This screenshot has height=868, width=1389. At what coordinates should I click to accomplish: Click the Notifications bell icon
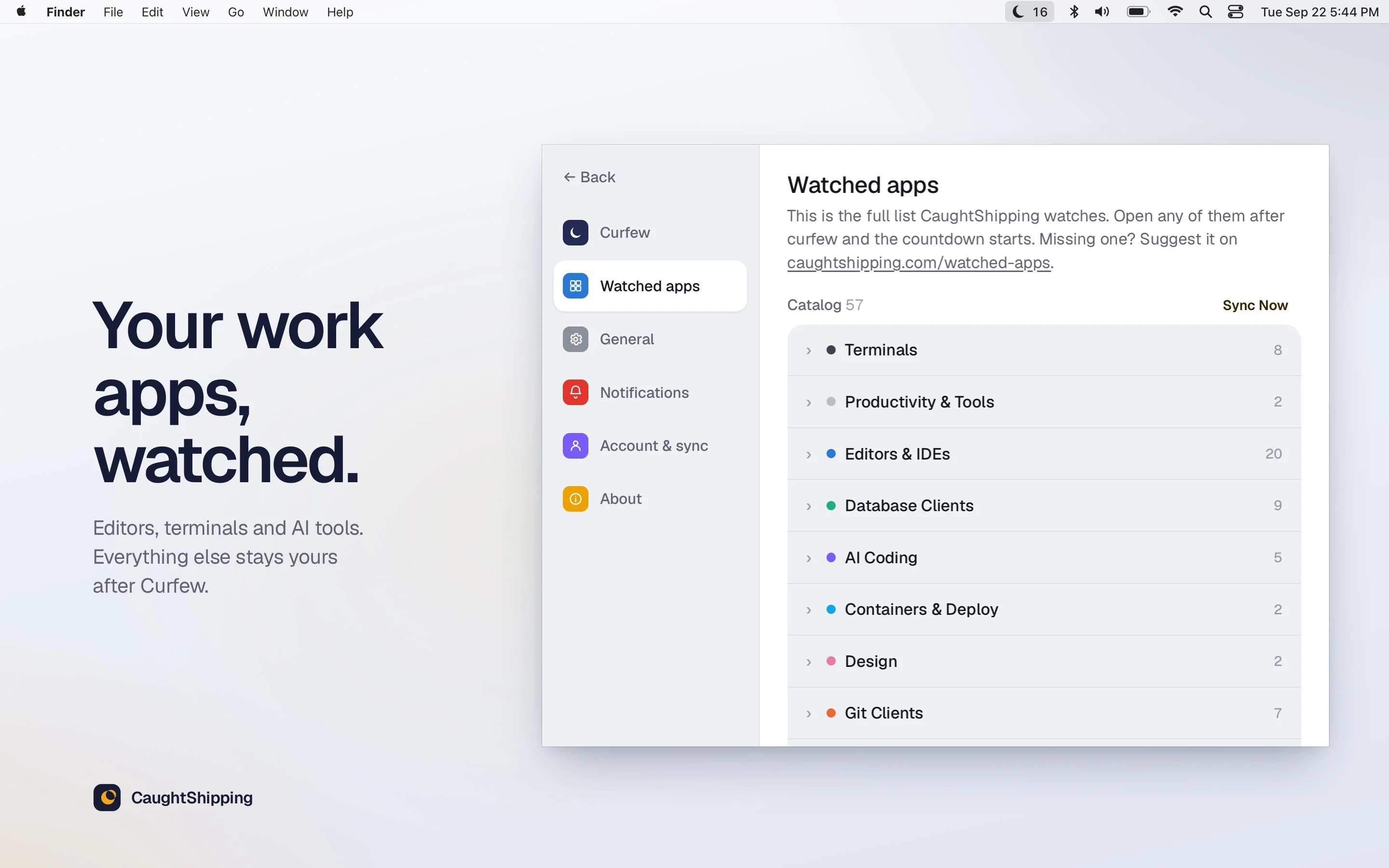coord(575,393)
